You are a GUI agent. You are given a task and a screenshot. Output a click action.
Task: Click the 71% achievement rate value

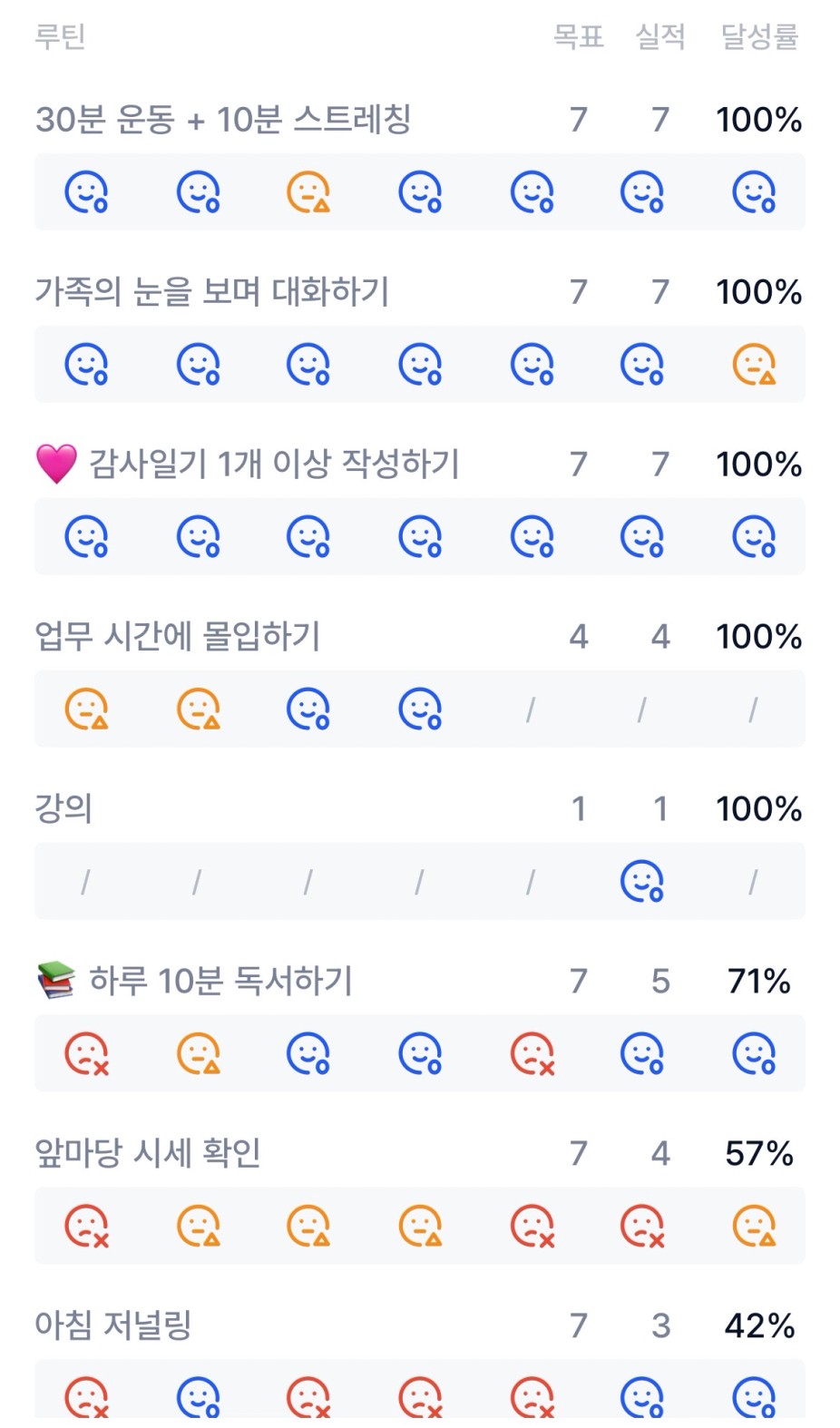759,982
